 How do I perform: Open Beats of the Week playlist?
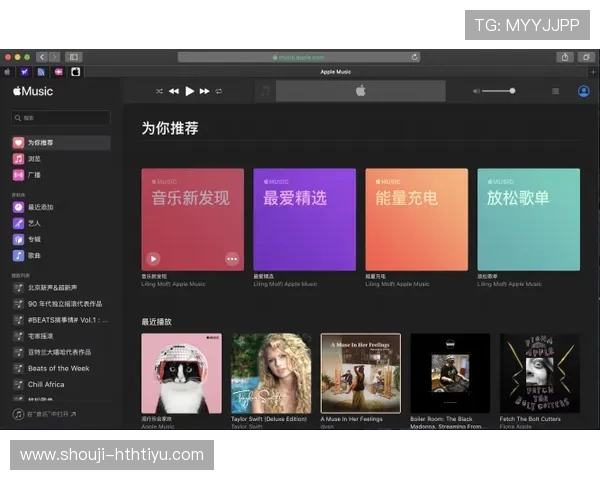61,368
